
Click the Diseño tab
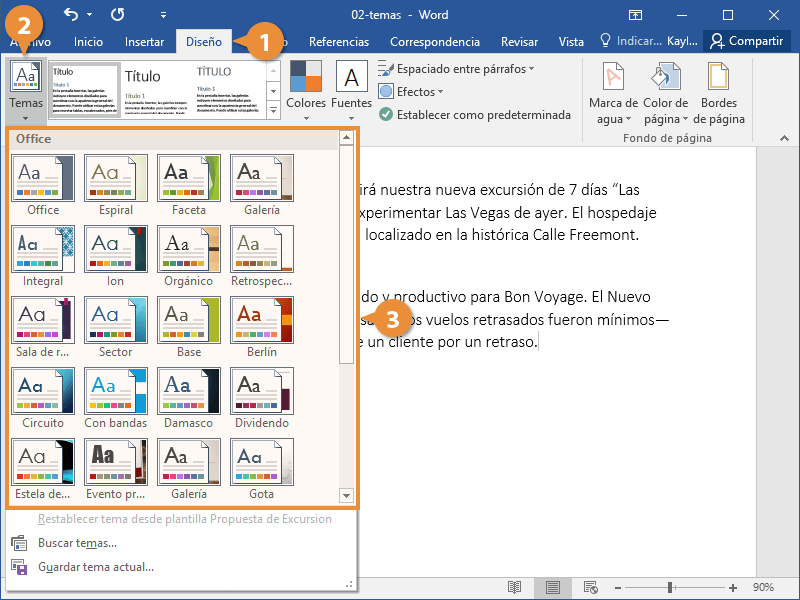(x=204, y=41)
